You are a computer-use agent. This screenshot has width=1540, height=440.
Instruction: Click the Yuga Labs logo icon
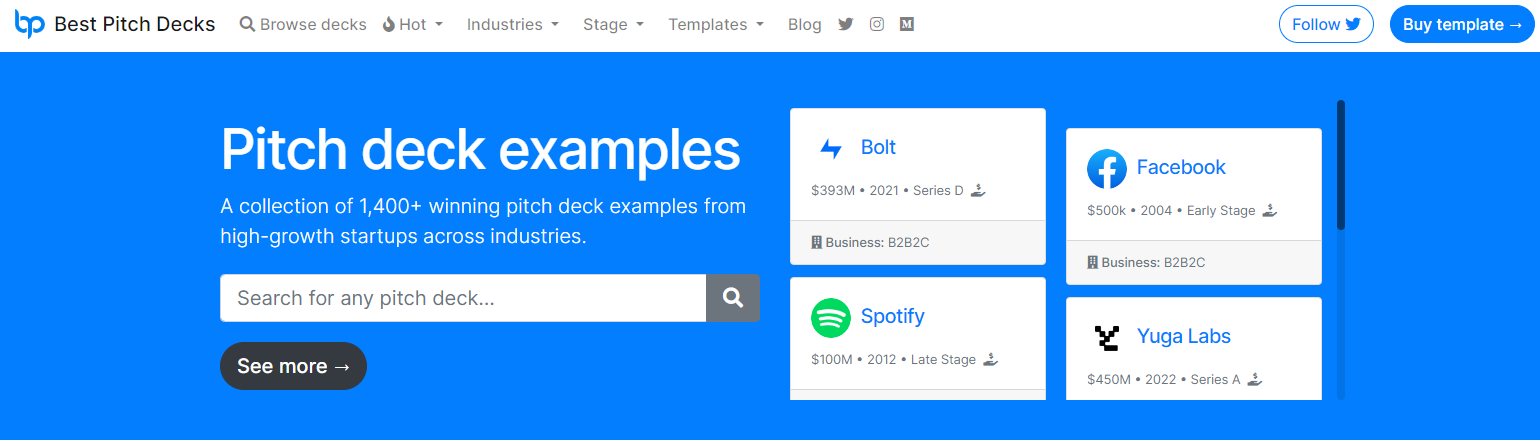pos(1107,338)
